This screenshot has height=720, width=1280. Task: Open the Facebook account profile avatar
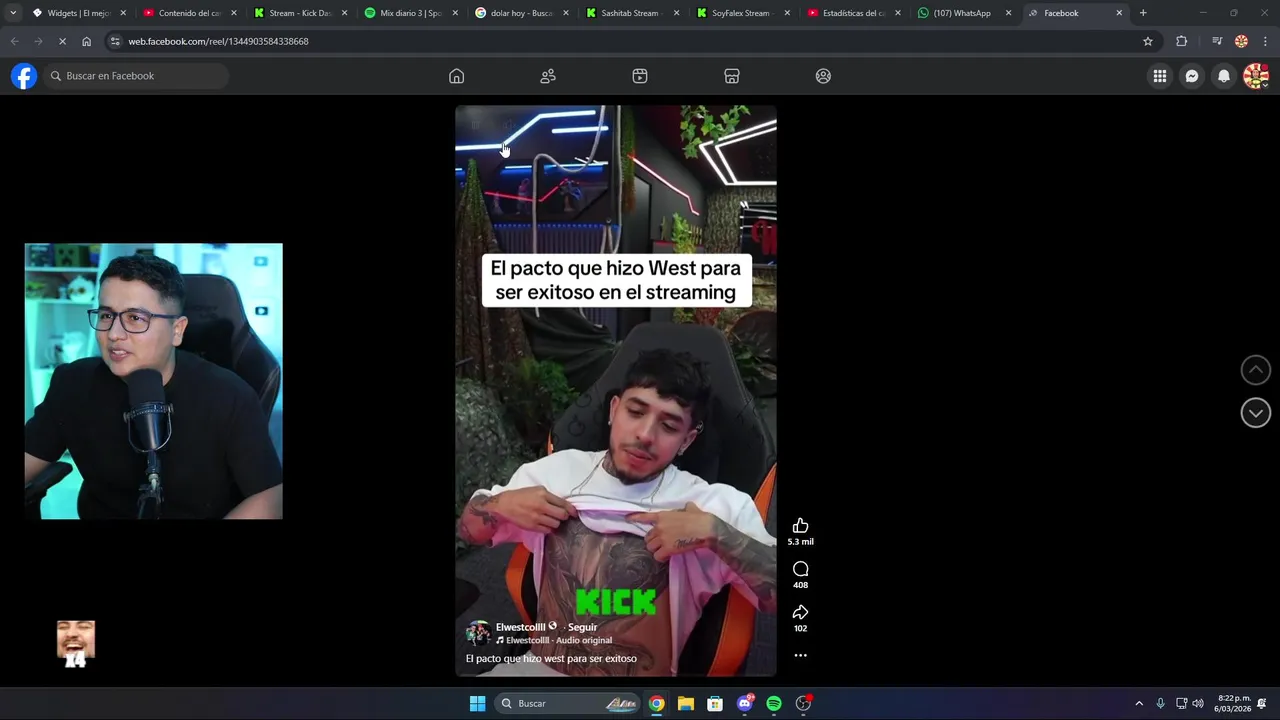1256,76
